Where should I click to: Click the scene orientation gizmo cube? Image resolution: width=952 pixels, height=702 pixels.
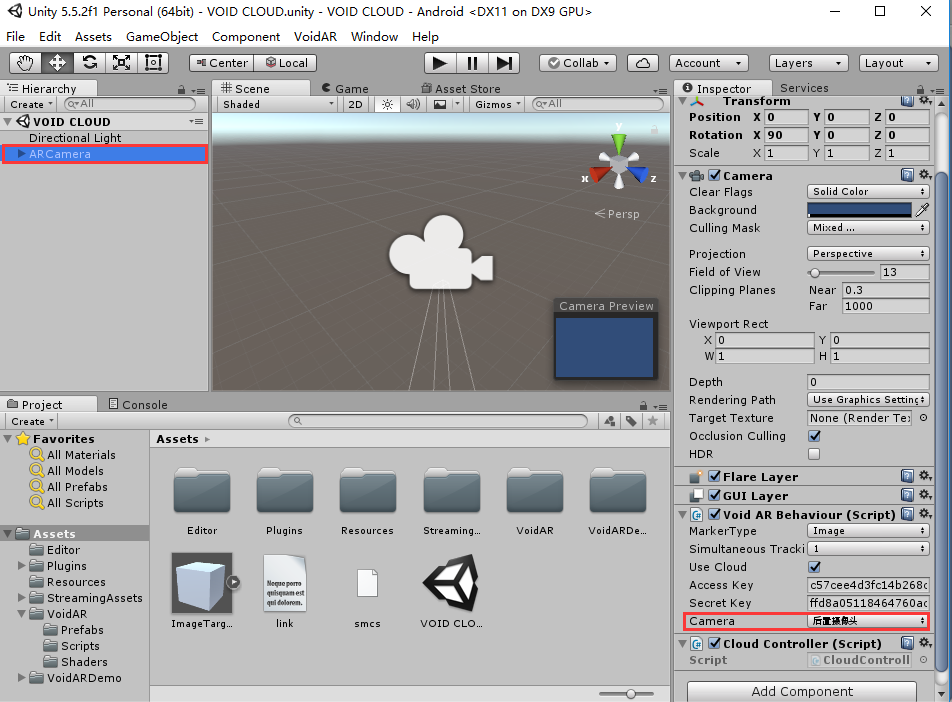point(619,163)
